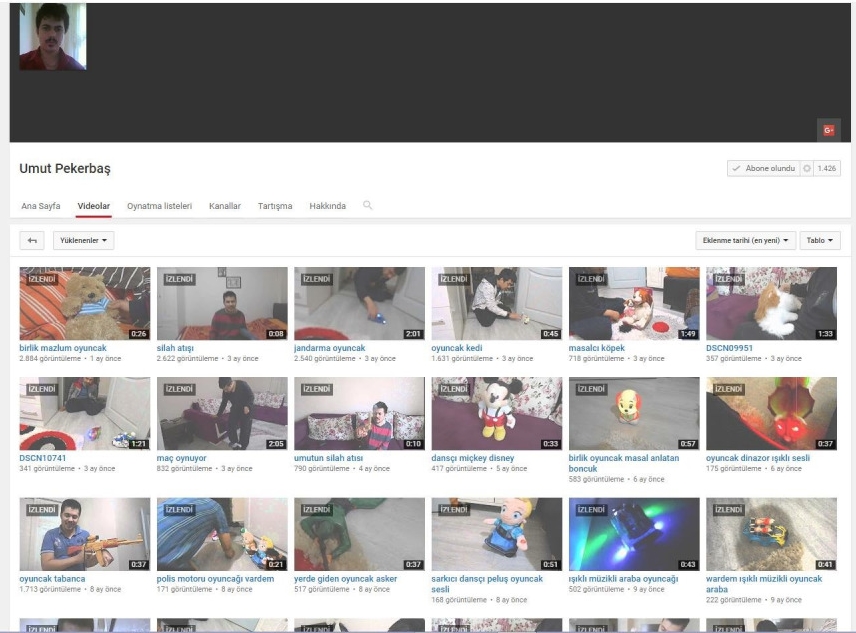Play teddy bear thumbnail of birlik mazlum oyuncak
Image resolution: width=856 pixels, height=633 pixels.
coord(85,303)
